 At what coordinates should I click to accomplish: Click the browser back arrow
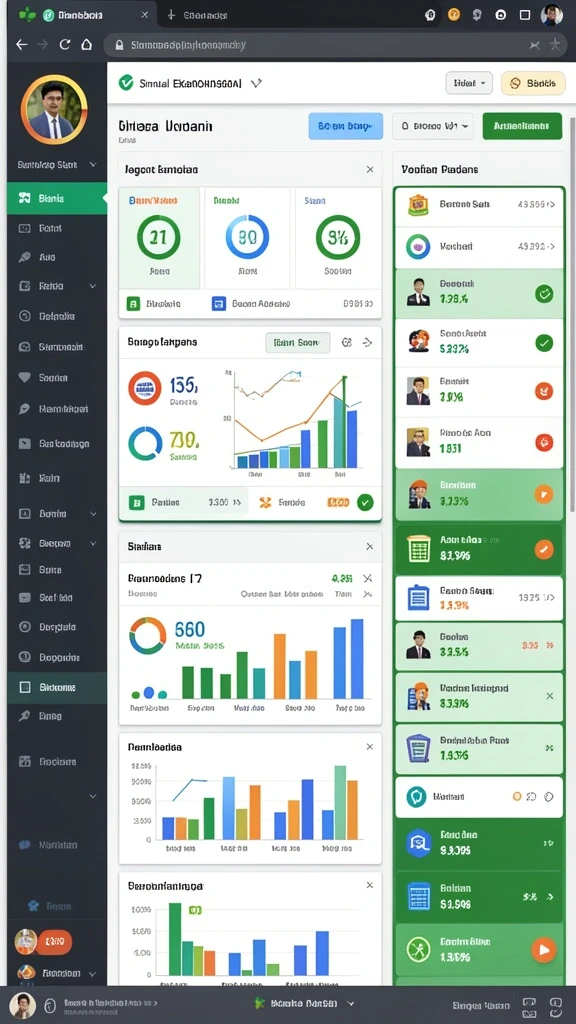[x=22, y=44]
